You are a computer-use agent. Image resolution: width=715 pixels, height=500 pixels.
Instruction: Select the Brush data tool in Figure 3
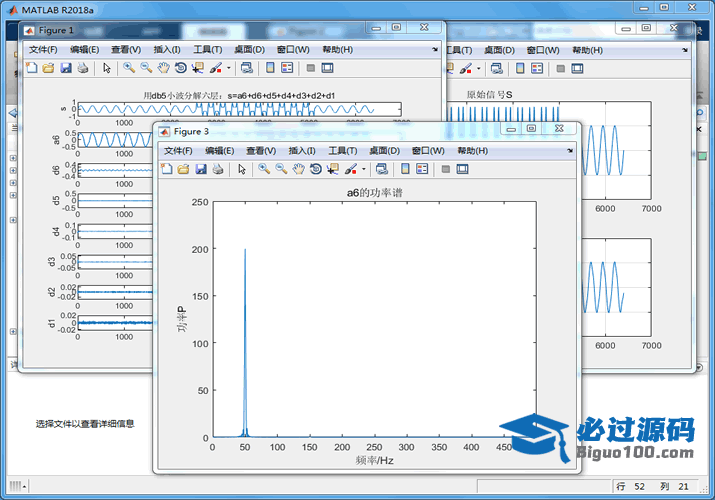tap(351, 169)
